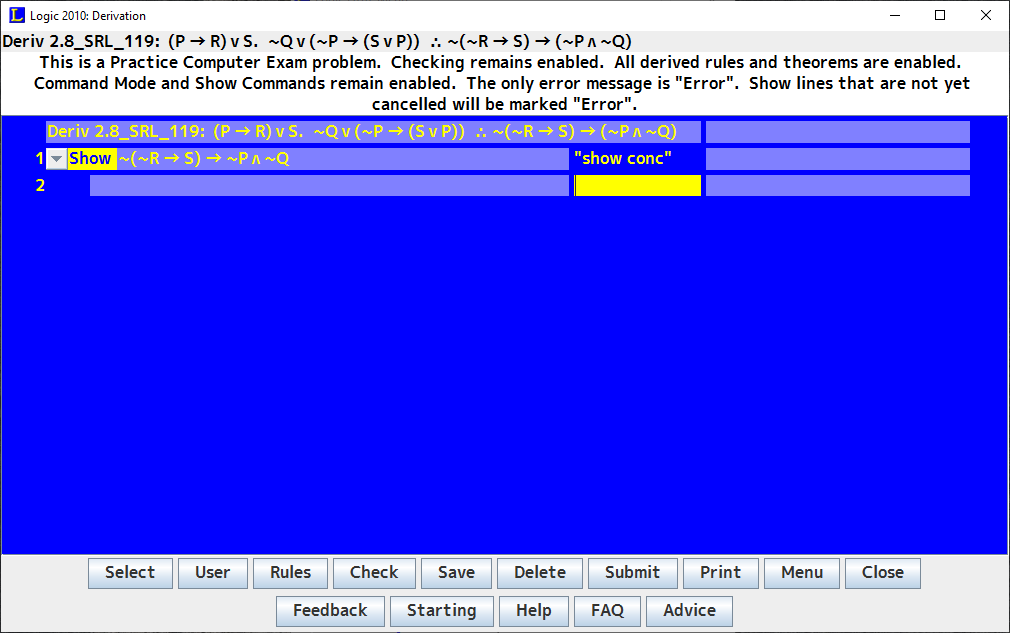The width and height of the screenshot is (1010, 633).
Task: Close the derivation with Close button
Action: [882, 572]
